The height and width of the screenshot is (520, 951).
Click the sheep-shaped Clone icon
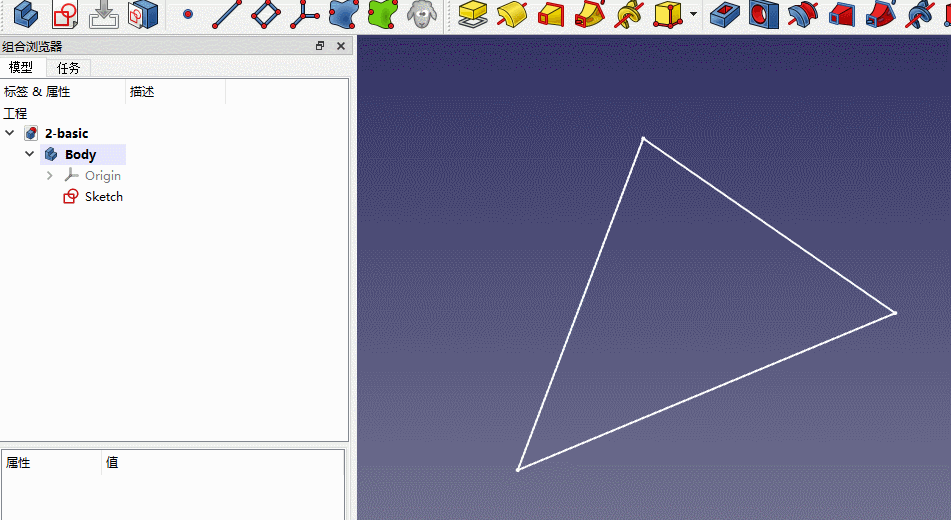(x=423, y=14)
